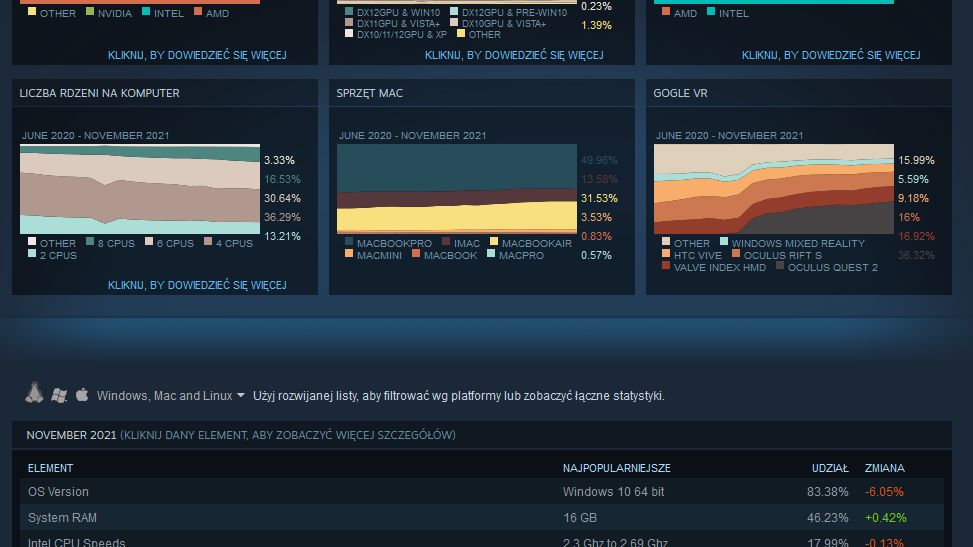Click the DX11GPU & VISTA+ legend swatch
This screenshot has width=973, height=547.
point(349,22)
